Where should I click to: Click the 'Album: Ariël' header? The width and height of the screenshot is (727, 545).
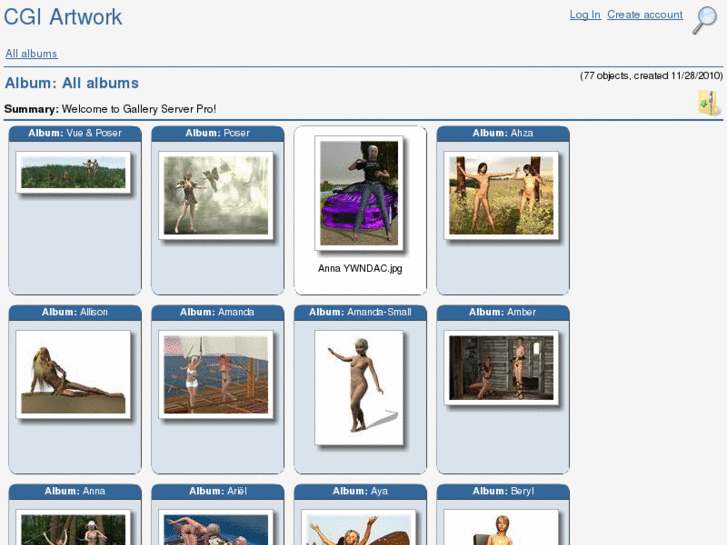point(218,491)
